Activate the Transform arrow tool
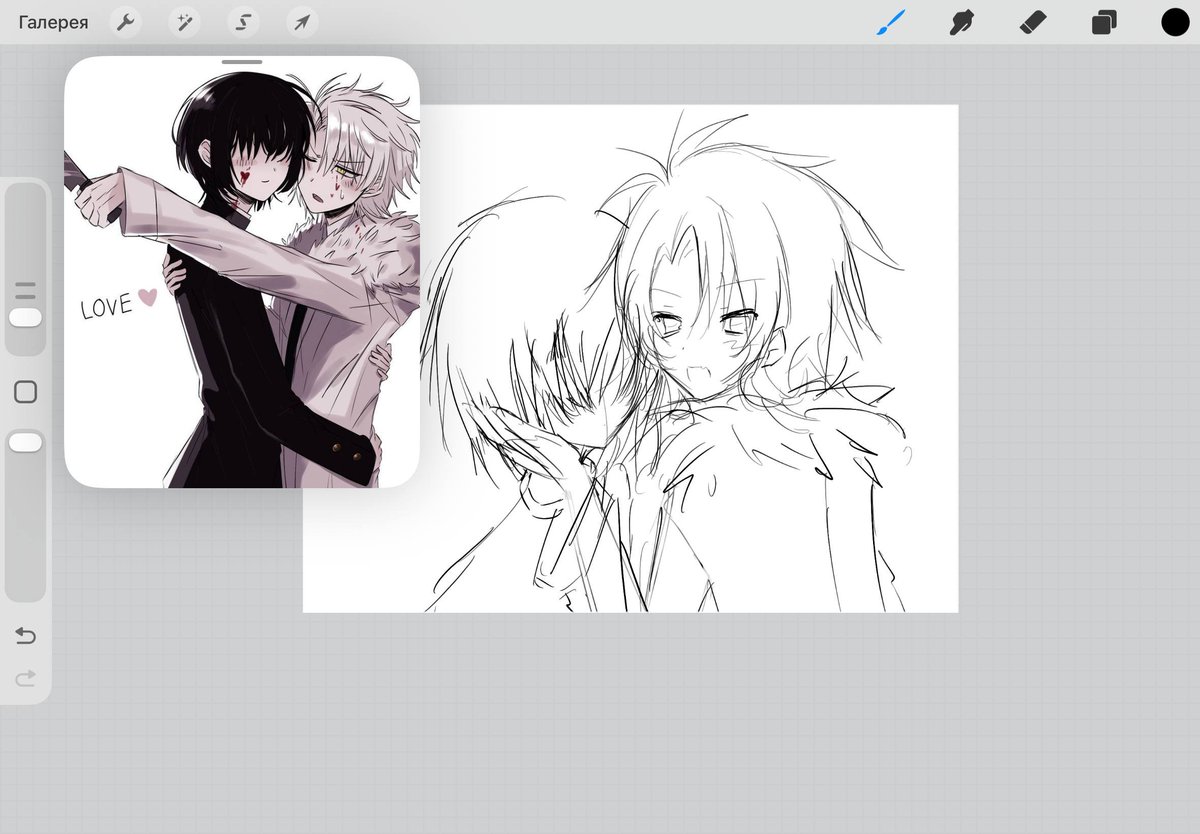 point(302,22)
